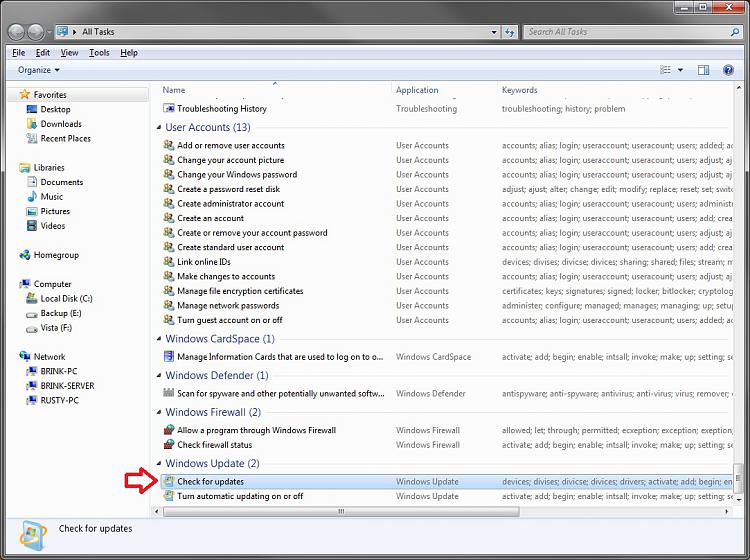
Task: Select 'Create administrator account' task
Action: (x=231, y=204)
